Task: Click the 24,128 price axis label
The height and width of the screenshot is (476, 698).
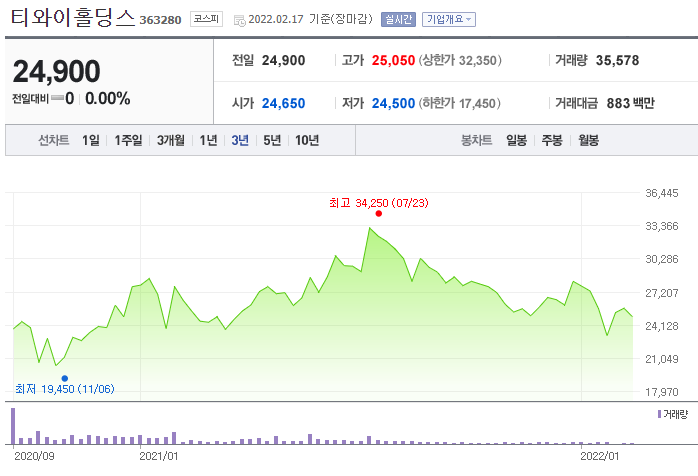Action: click(x=662, y=326)
